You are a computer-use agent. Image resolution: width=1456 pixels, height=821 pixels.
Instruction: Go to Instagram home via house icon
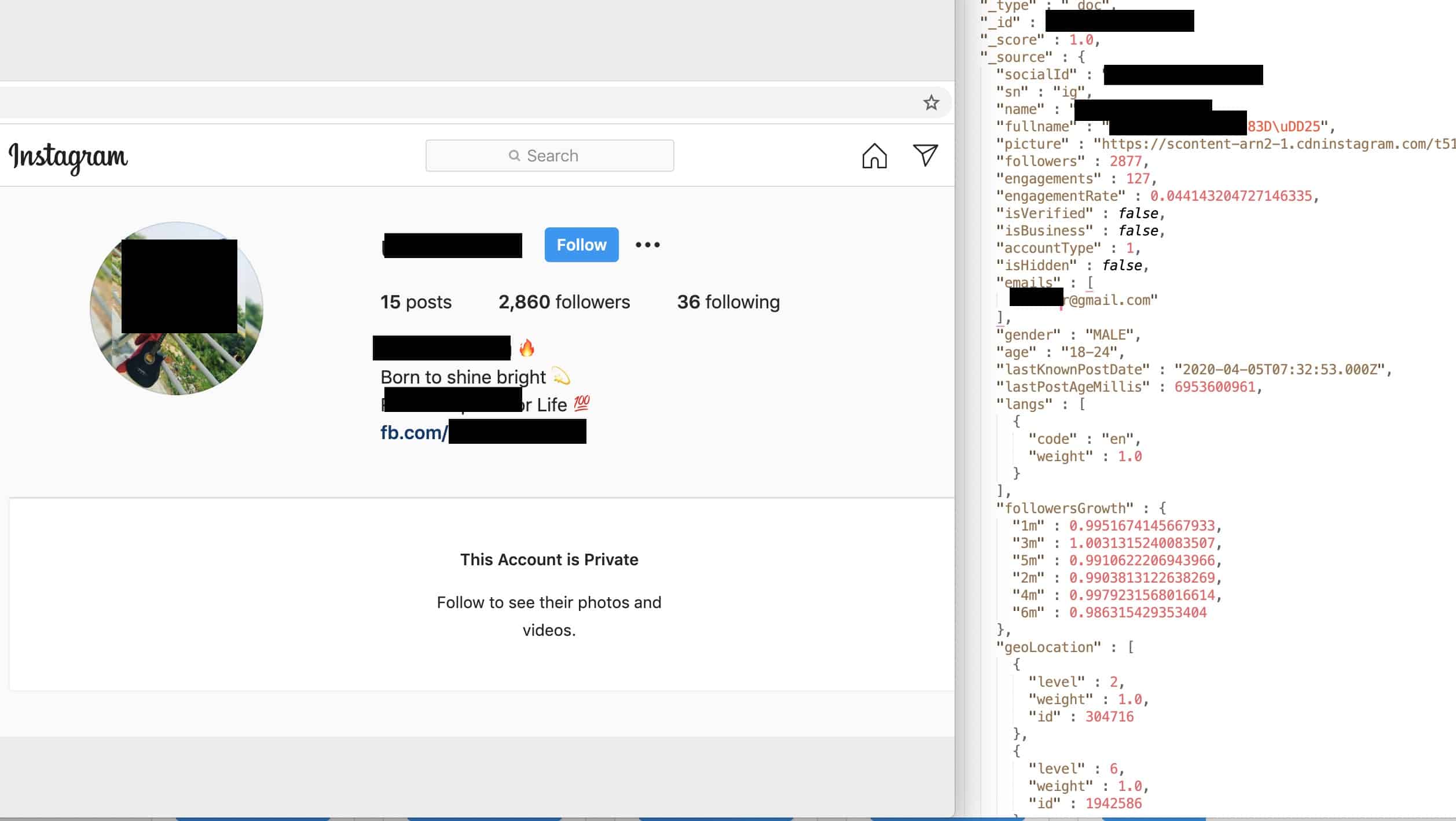(874, 156)
